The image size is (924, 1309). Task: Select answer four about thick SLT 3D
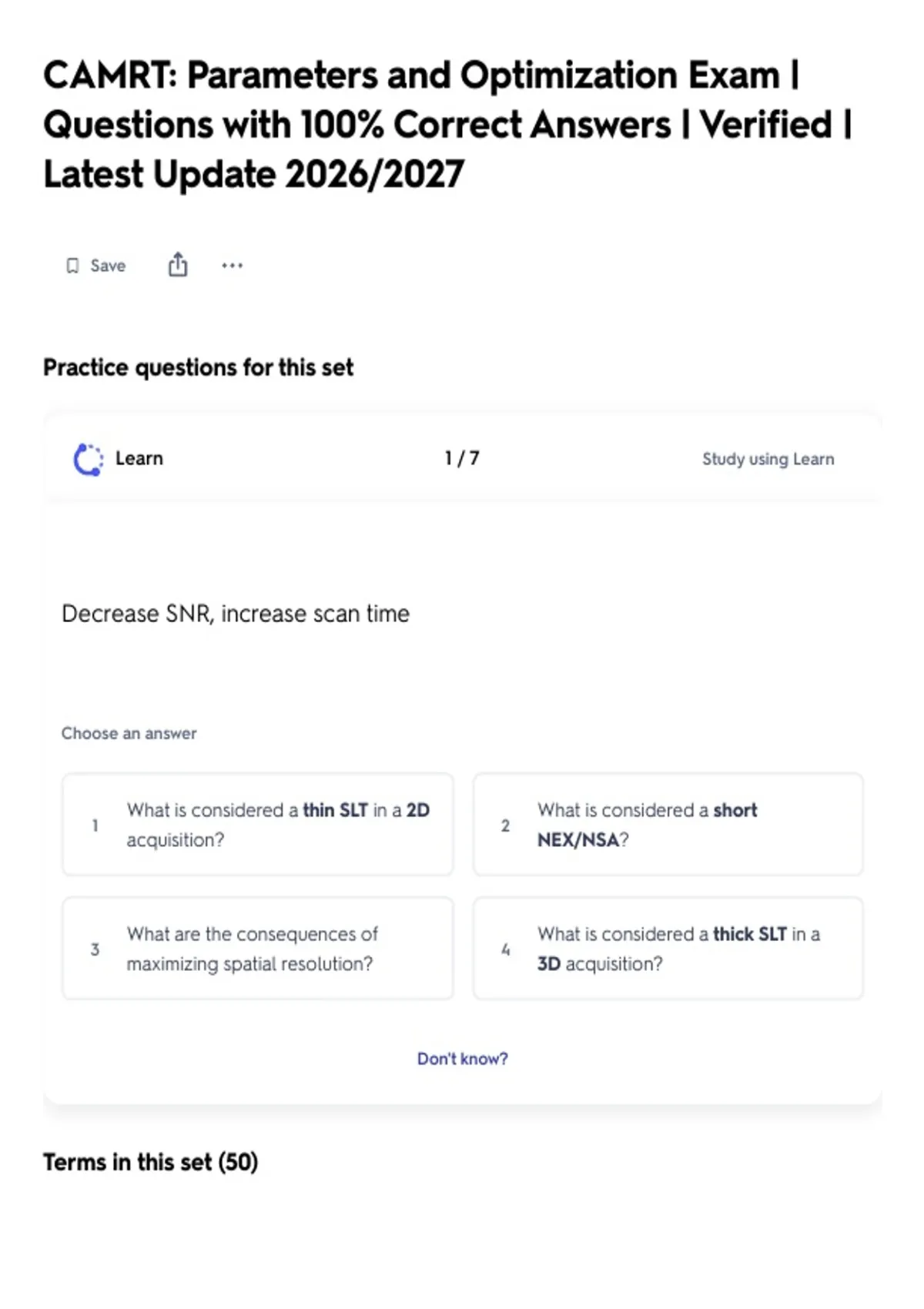point(668,949)
